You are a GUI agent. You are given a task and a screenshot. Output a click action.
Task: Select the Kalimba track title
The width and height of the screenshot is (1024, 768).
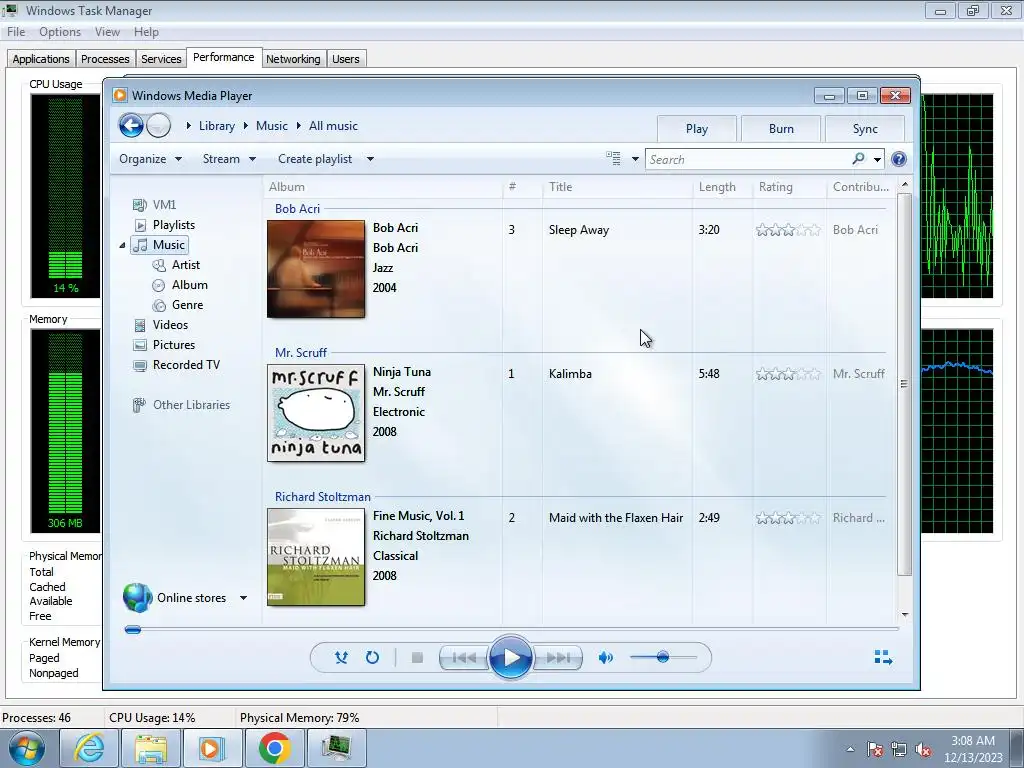570,374
